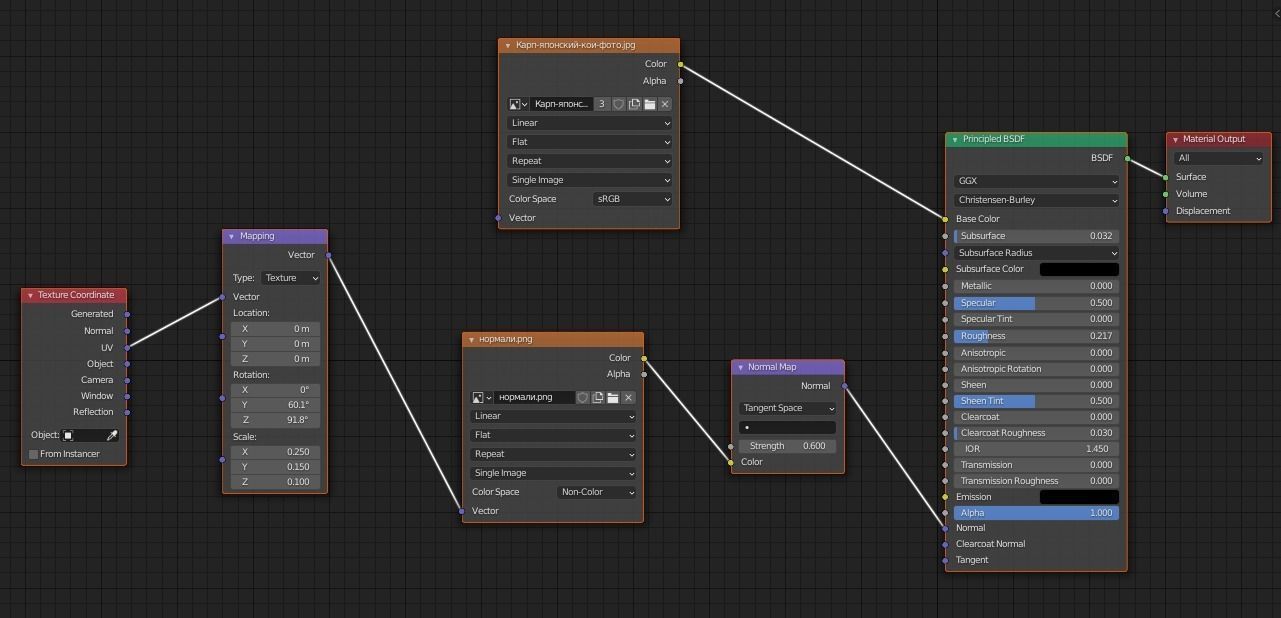Click Subsurface value field 0.032
The image size is (1281, 618).
(x=1036, y=236)
